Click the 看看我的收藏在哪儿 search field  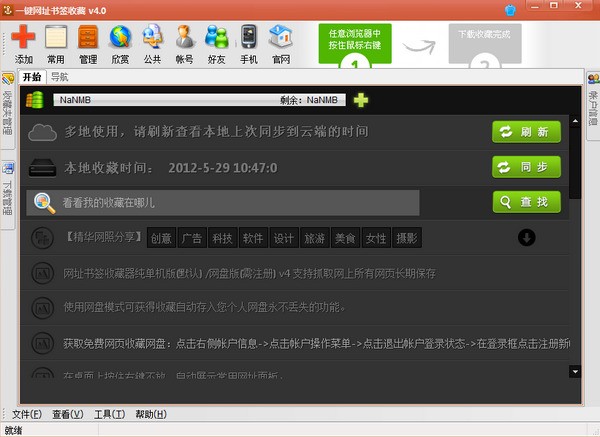click(223, 203)
